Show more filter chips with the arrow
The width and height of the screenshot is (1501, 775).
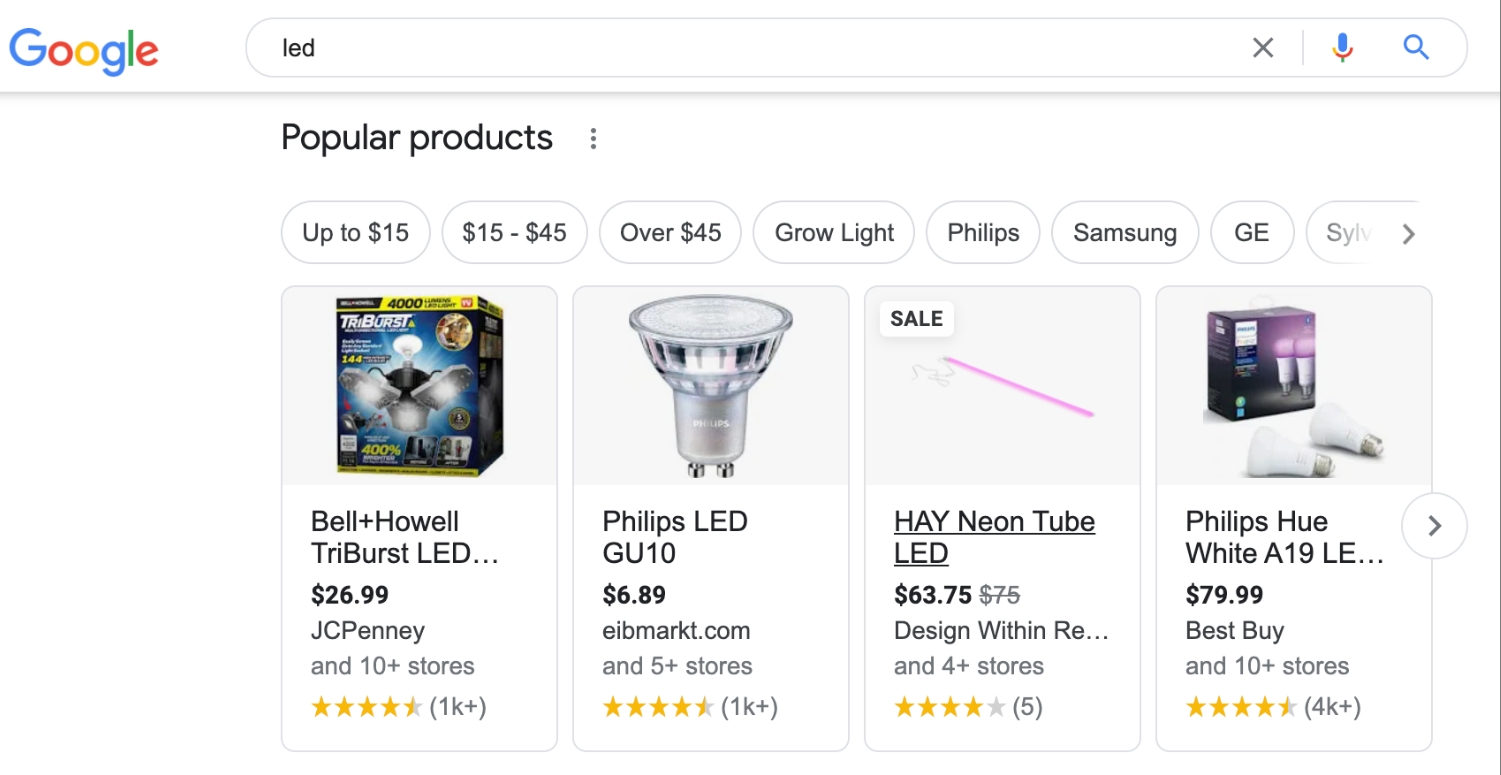point(1408,234)
